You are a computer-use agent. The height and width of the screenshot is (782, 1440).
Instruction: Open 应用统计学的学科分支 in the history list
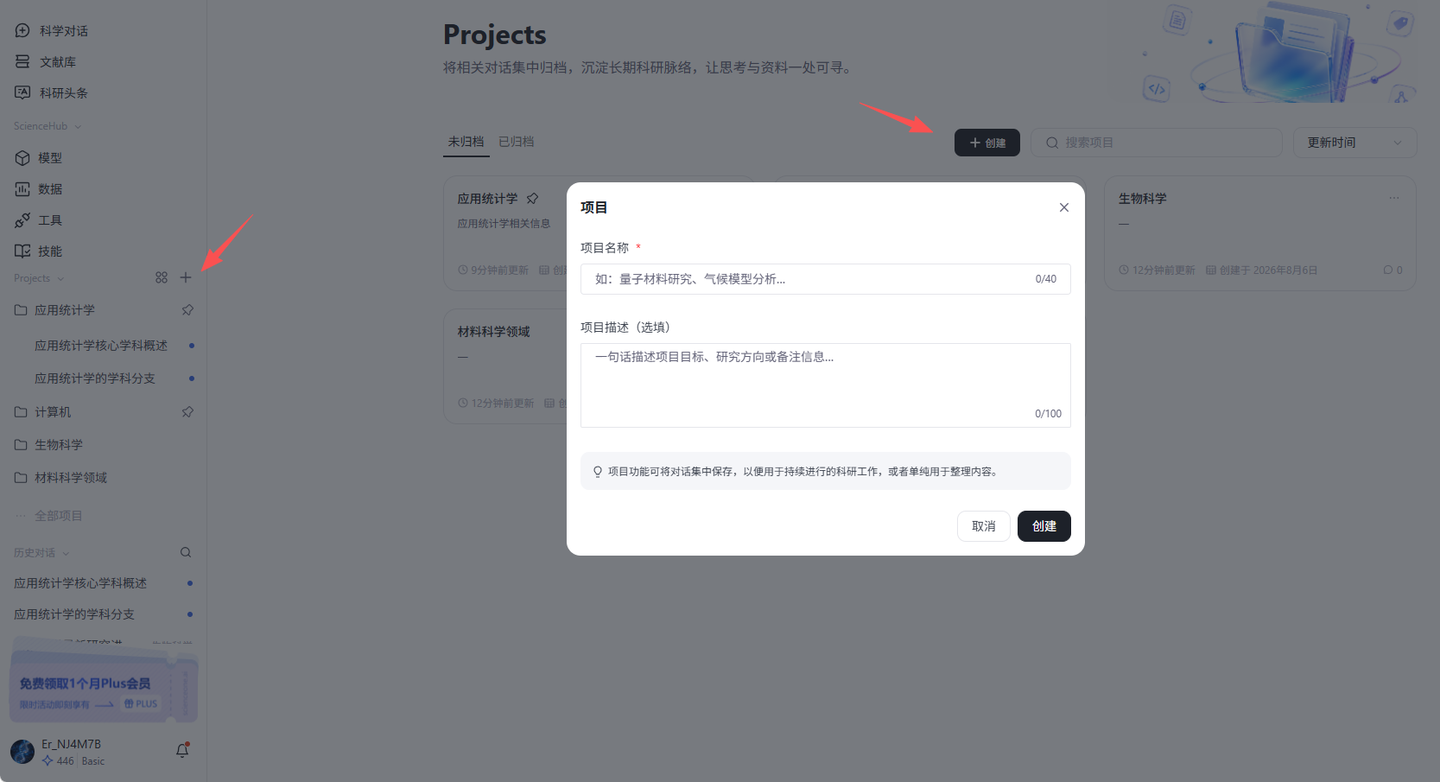(x=74, y=614)
